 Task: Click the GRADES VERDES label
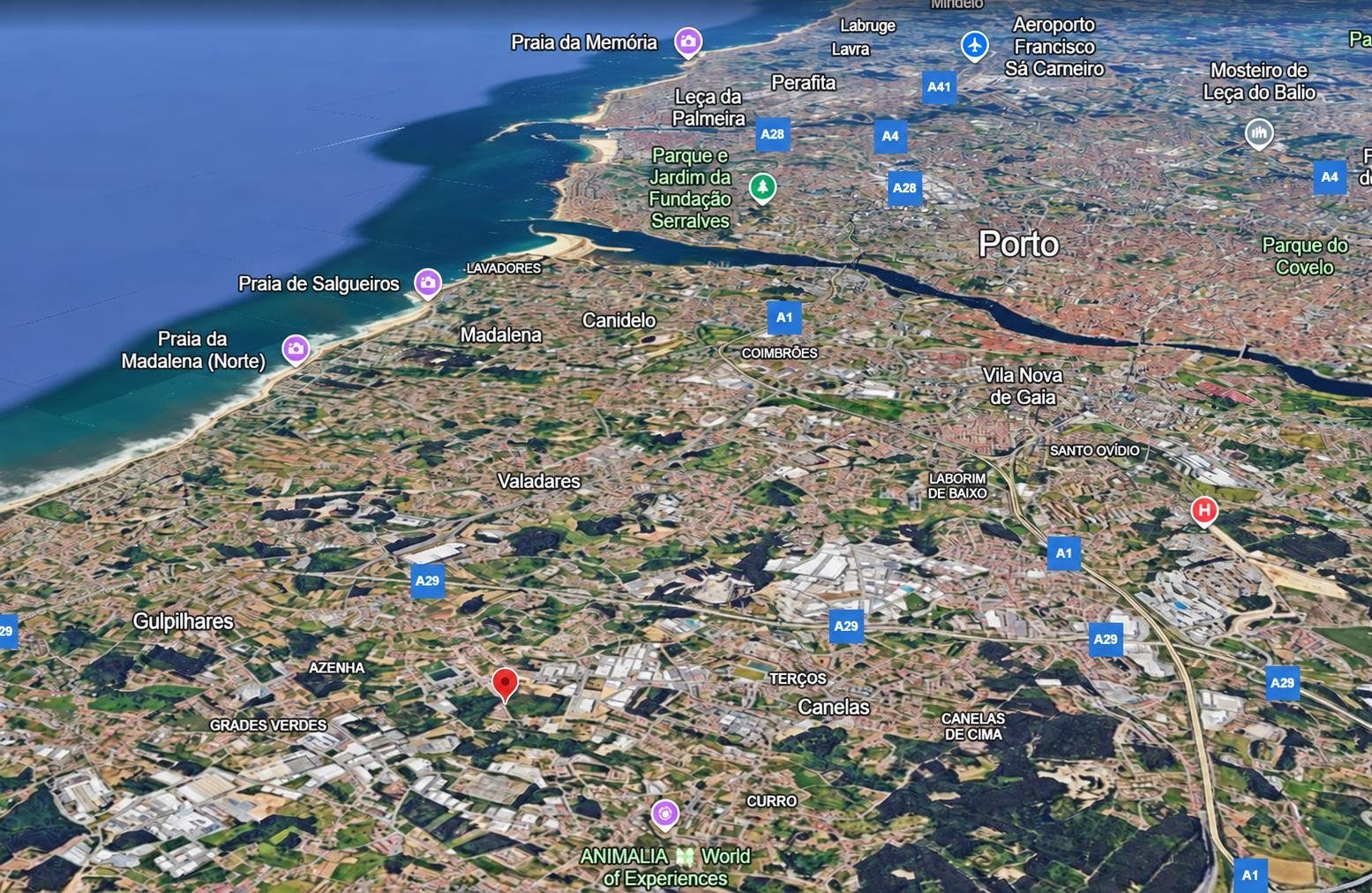[x=268, y=724]
